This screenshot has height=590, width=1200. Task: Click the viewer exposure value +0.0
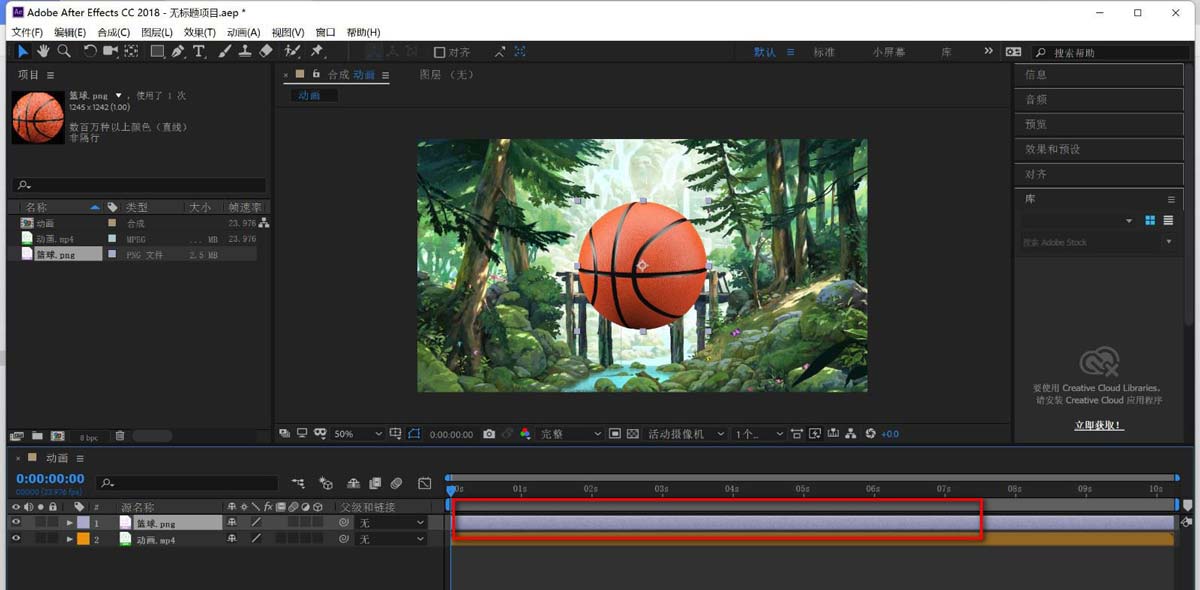click(x=890, y=434)
